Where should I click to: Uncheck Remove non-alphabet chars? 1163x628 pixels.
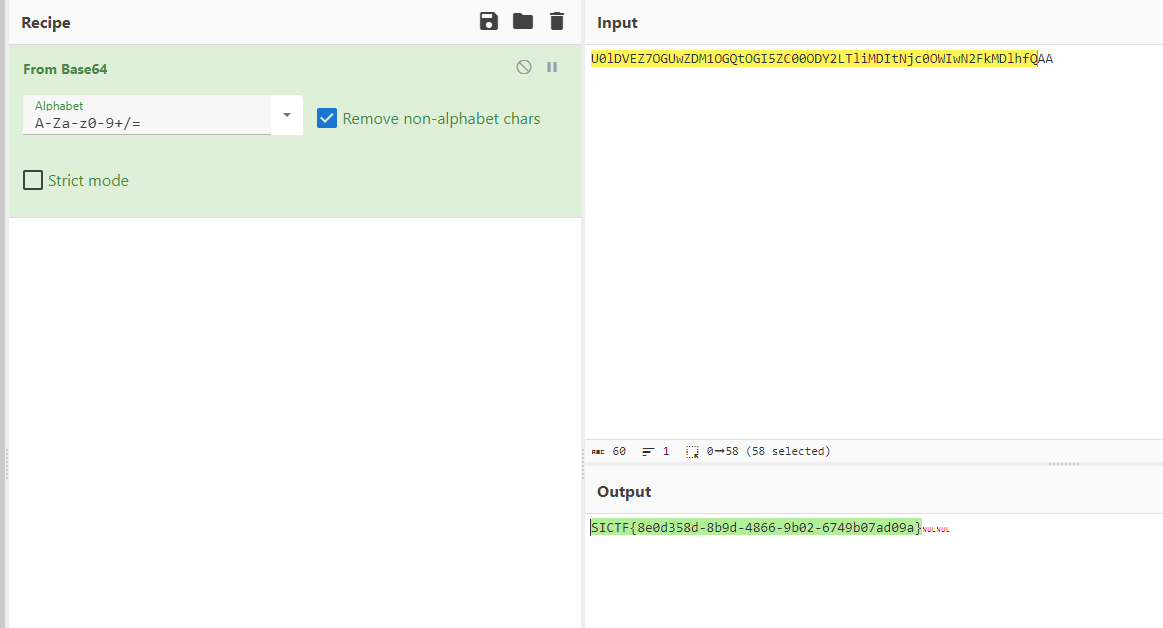(327, 118)
